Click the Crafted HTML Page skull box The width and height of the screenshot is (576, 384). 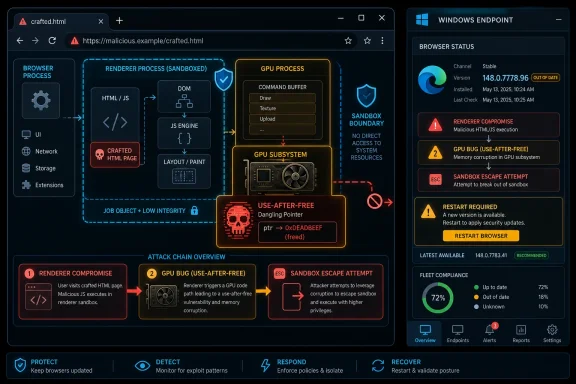115,155
